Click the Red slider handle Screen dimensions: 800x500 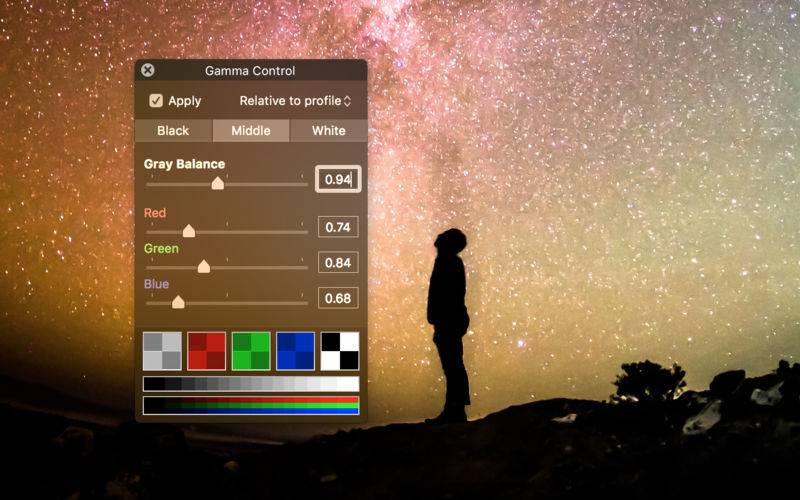tap(189, 231)
